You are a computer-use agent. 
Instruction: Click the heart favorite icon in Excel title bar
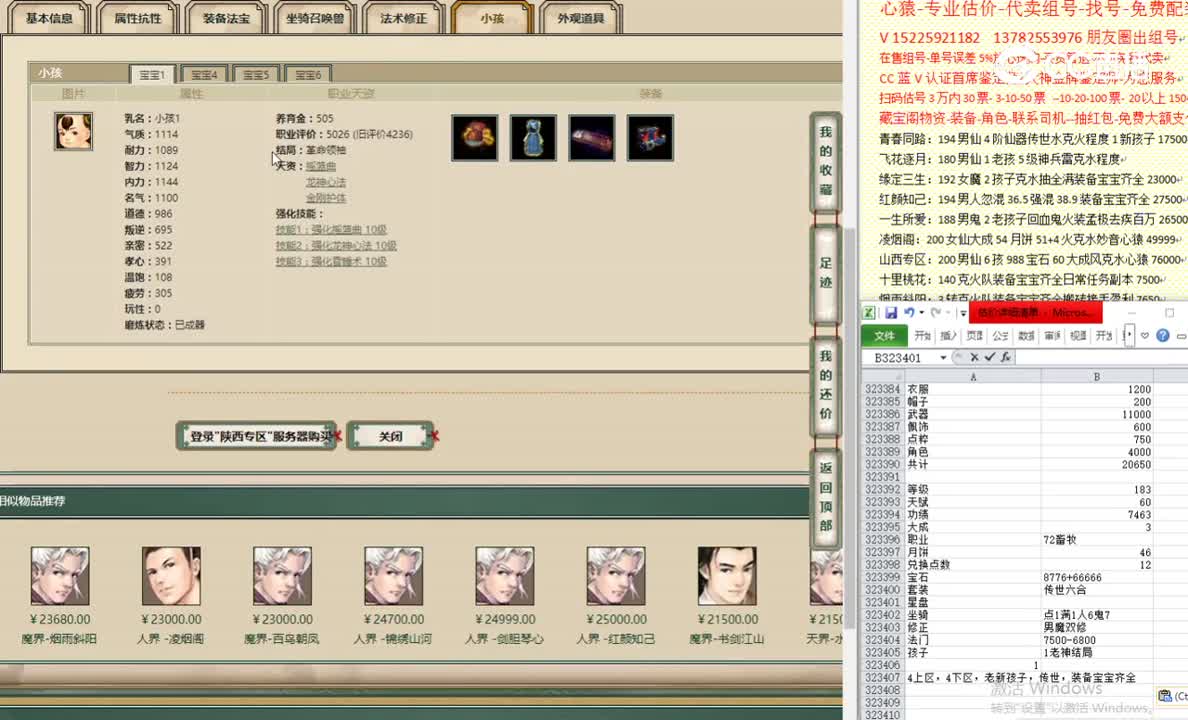pos(1143,335)
